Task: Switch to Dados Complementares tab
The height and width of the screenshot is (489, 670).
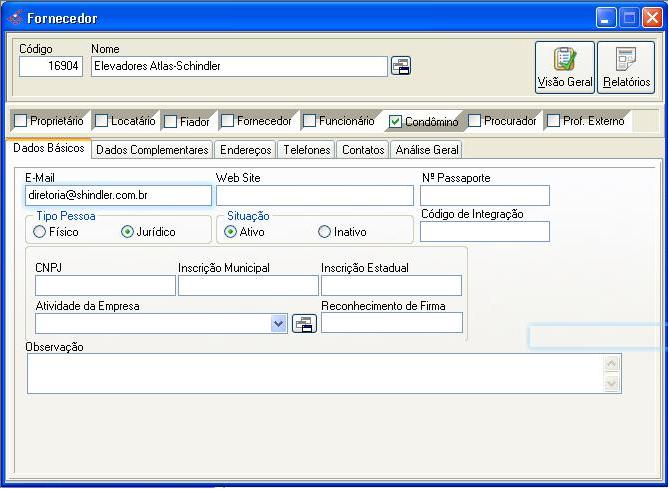Action: (153, 150)
